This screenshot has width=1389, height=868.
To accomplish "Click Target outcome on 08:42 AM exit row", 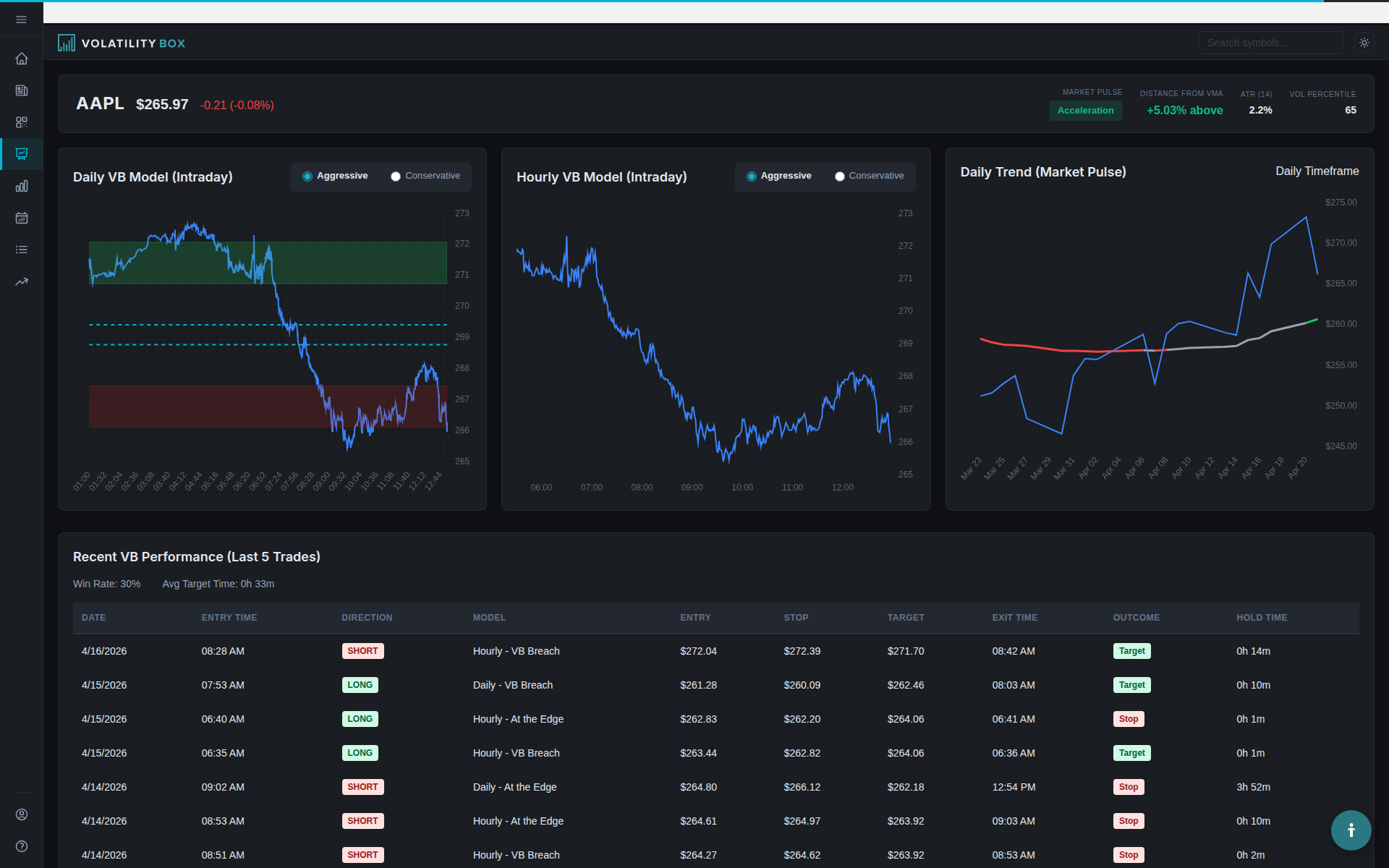I will tap(1131, 651).
